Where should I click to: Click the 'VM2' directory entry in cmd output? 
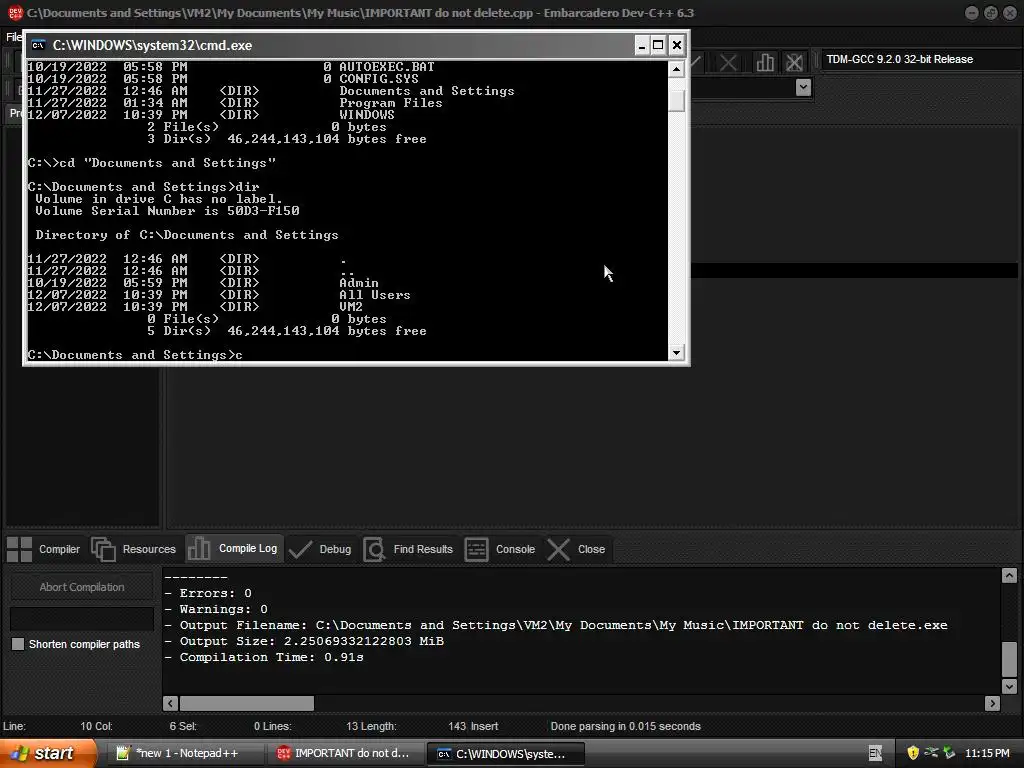coord(351,306)
